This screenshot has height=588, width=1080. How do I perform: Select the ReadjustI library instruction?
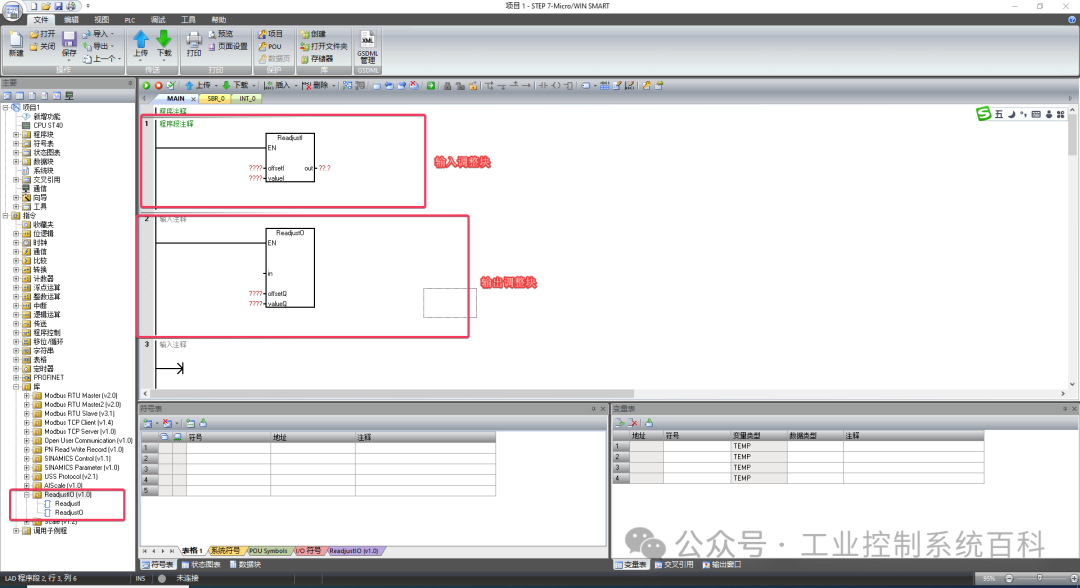coord(68,504)
